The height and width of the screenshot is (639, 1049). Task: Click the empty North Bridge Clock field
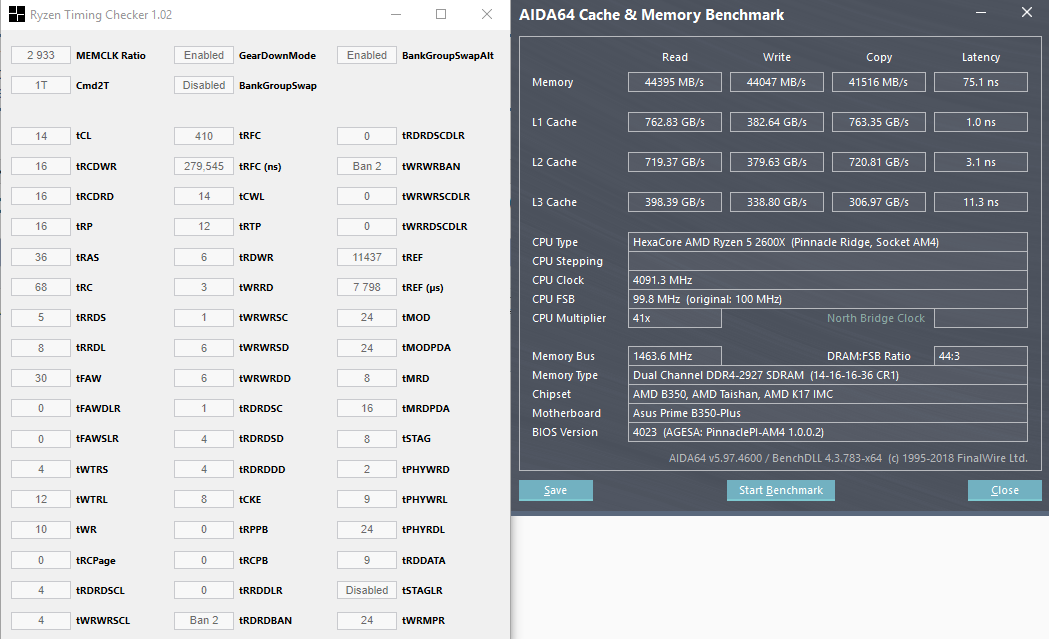(x=981, y=318)
